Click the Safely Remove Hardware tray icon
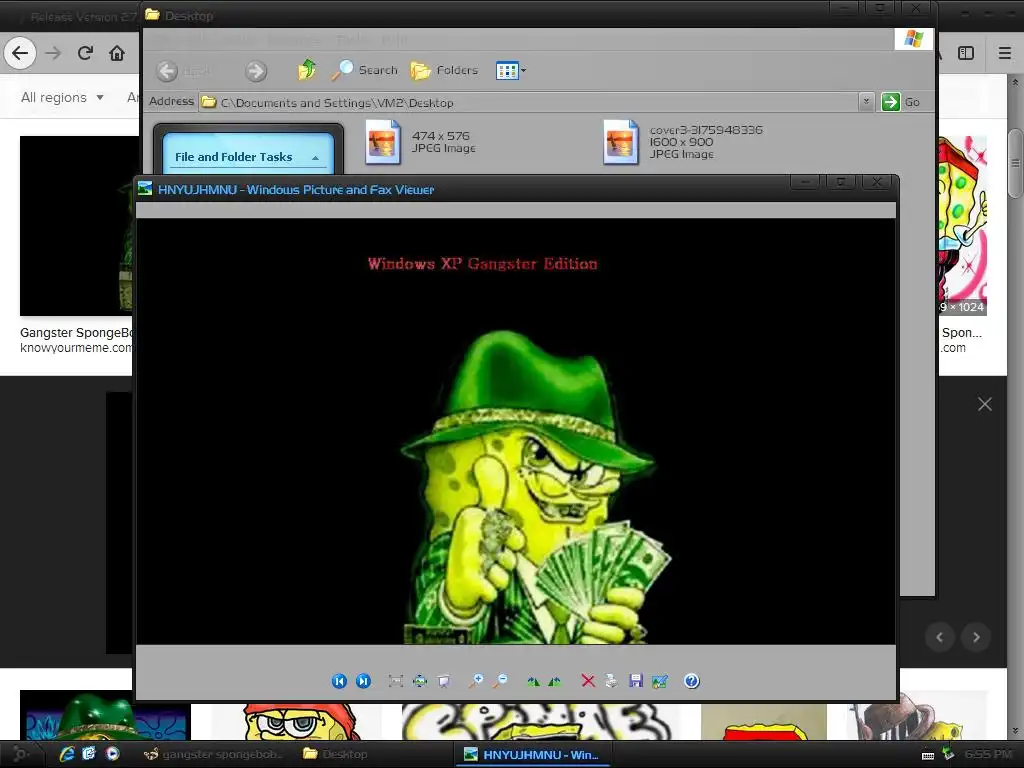The height and width of the screenshot is (768, 1024). click(x=948, y=754)
